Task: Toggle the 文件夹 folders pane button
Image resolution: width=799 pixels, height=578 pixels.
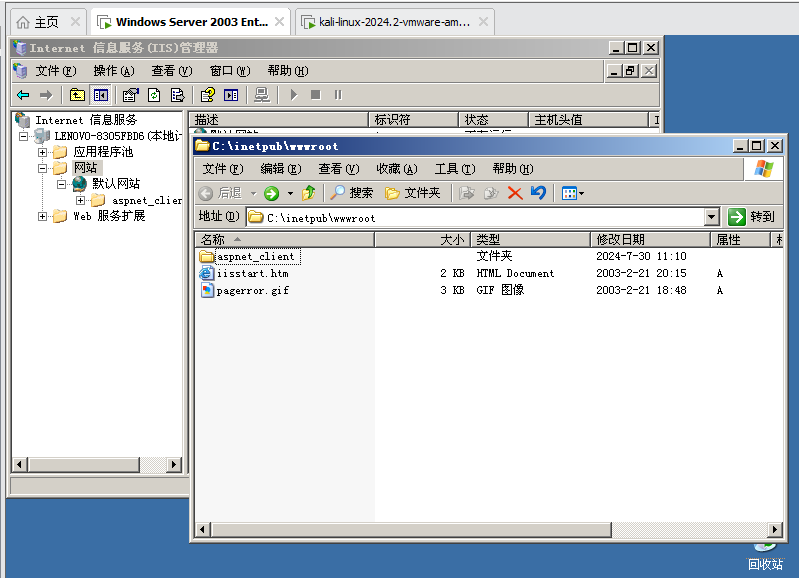Action: [x=413, y=193]
